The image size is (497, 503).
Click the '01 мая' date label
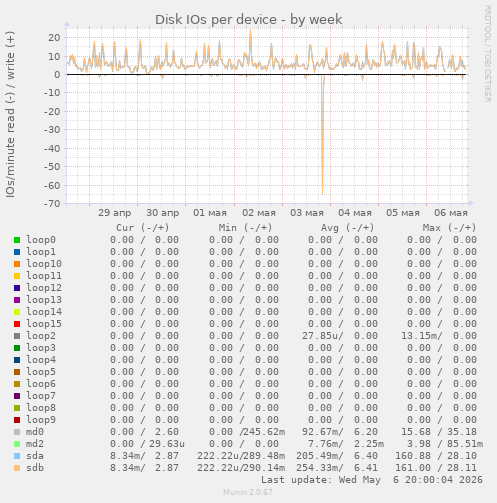click(x=210, y=213)
